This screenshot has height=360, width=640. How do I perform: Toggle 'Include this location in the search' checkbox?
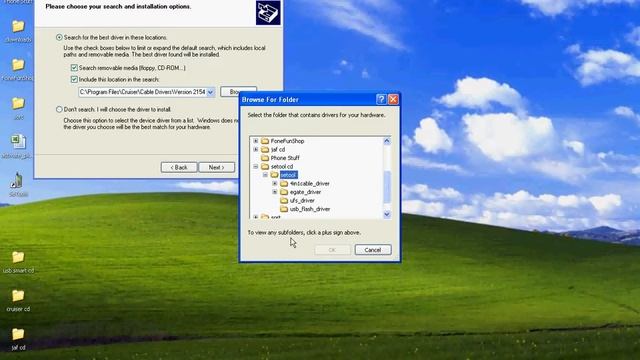(74, 79)
